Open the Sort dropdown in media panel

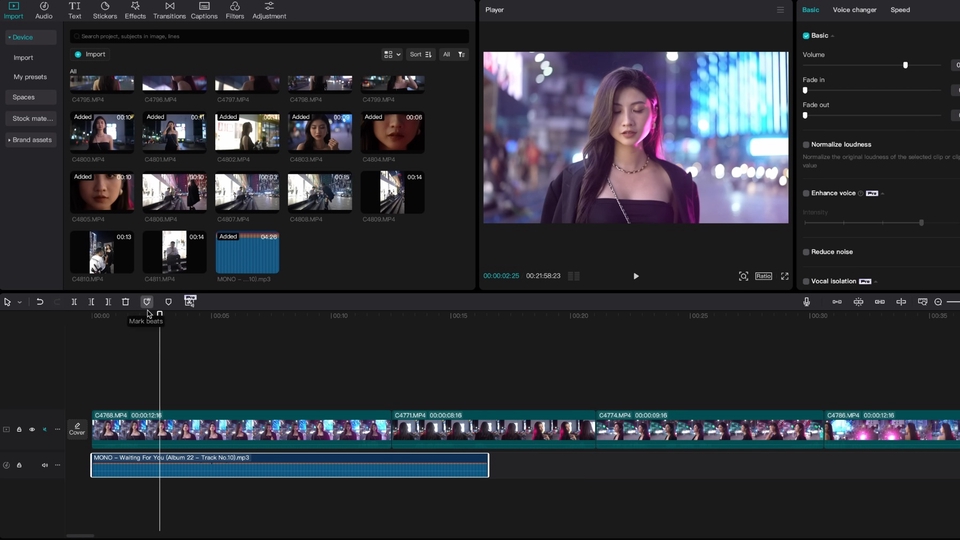coord(421,54)
